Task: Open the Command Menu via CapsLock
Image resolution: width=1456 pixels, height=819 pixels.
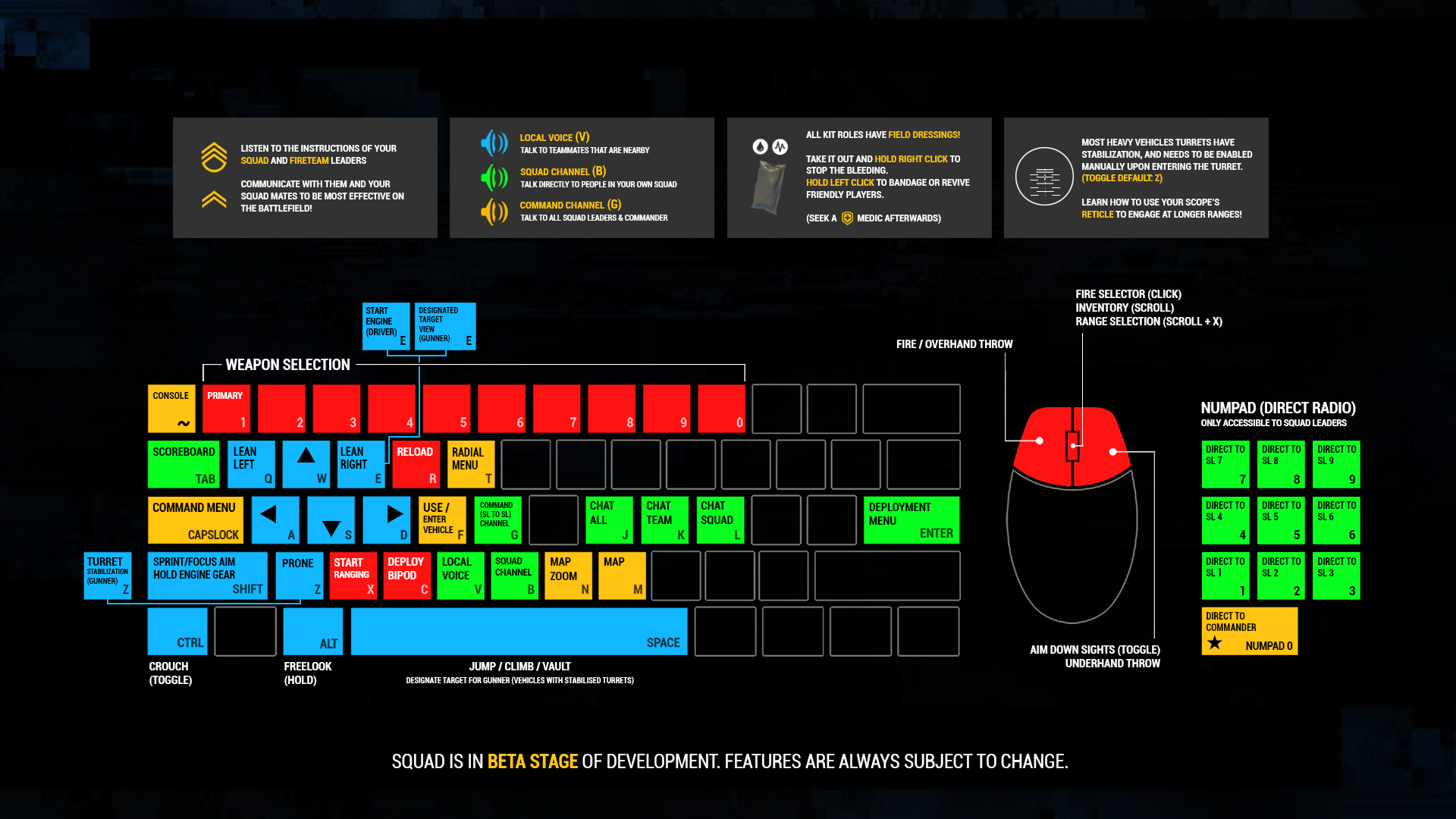Action: pos(195,520)
